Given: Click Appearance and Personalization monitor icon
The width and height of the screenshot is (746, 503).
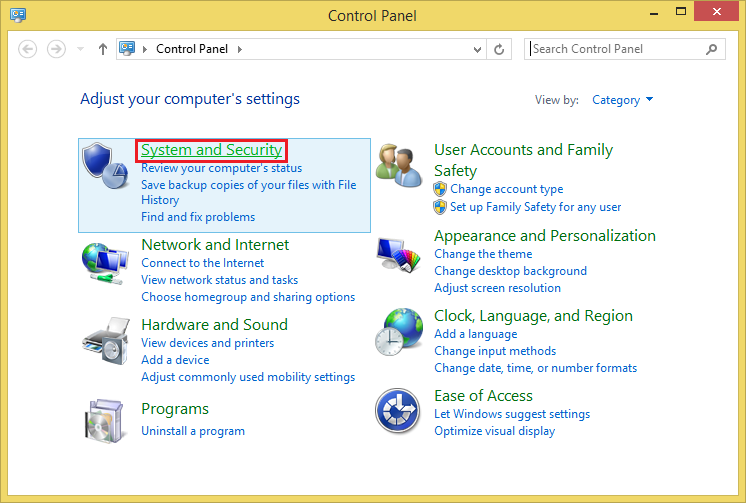Looking at the screenshot, I should pyautogui.click(x=398, y=255).
